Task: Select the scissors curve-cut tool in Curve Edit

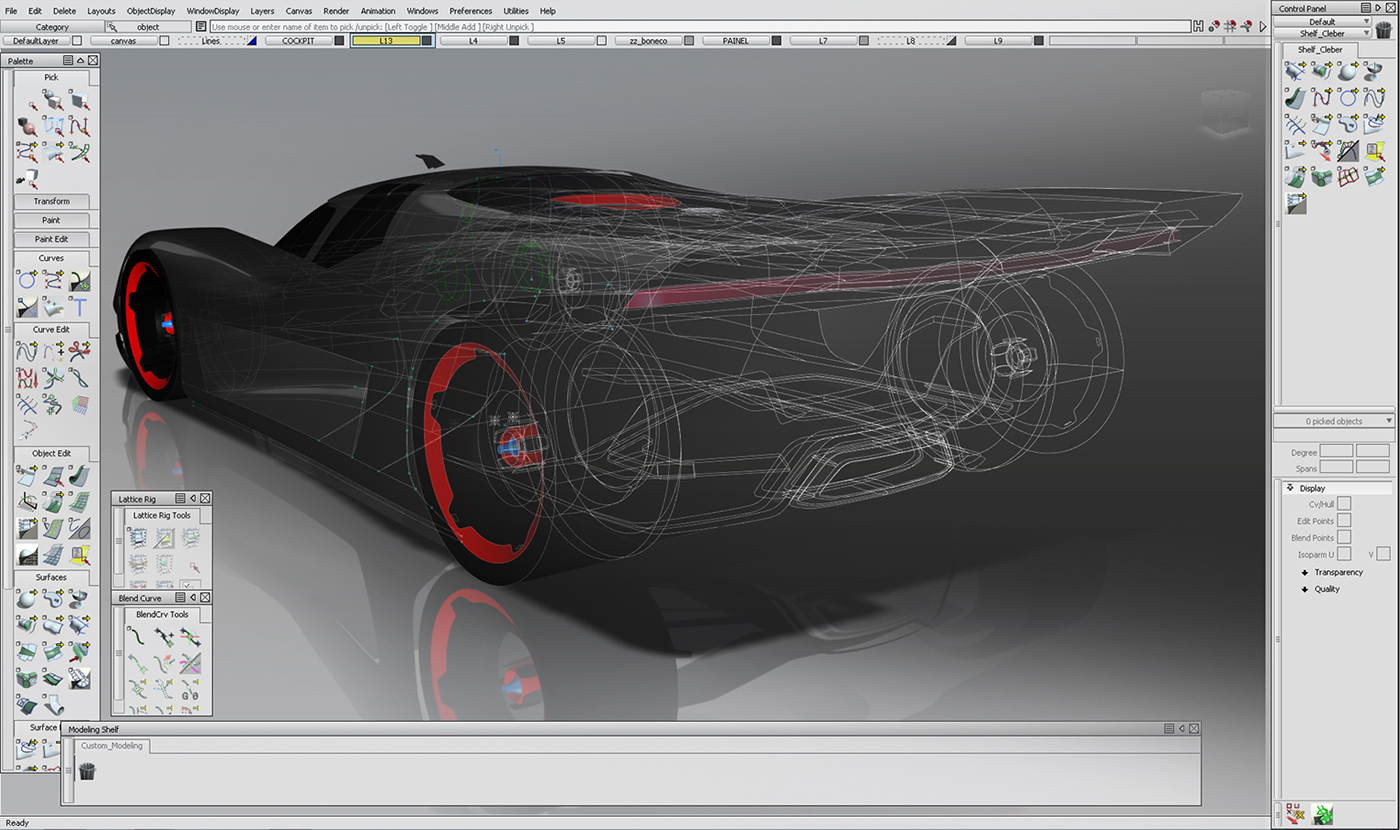Action: point(80,351)
